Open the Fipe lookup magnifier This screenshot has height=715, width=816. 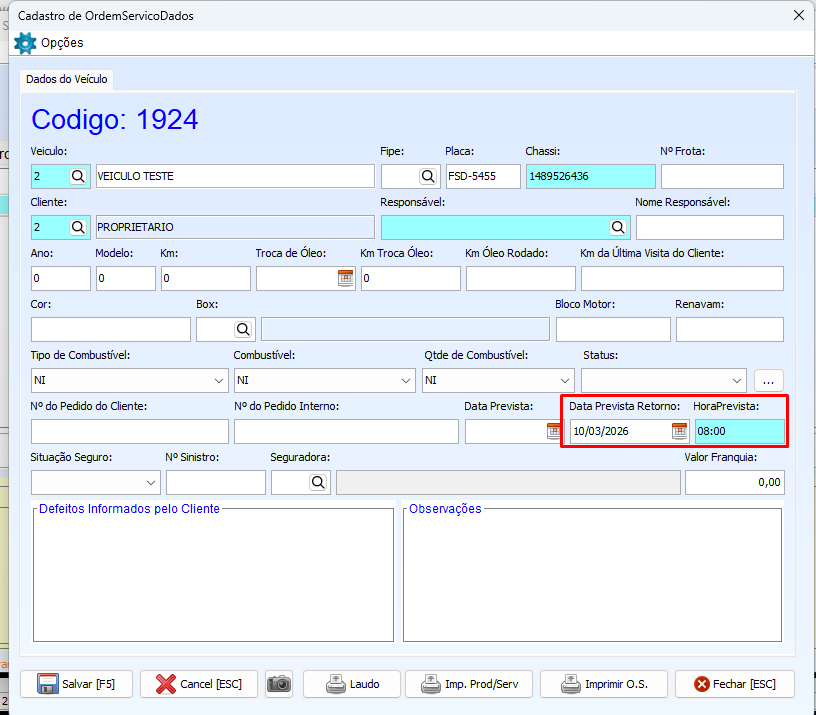coord(427,176)
